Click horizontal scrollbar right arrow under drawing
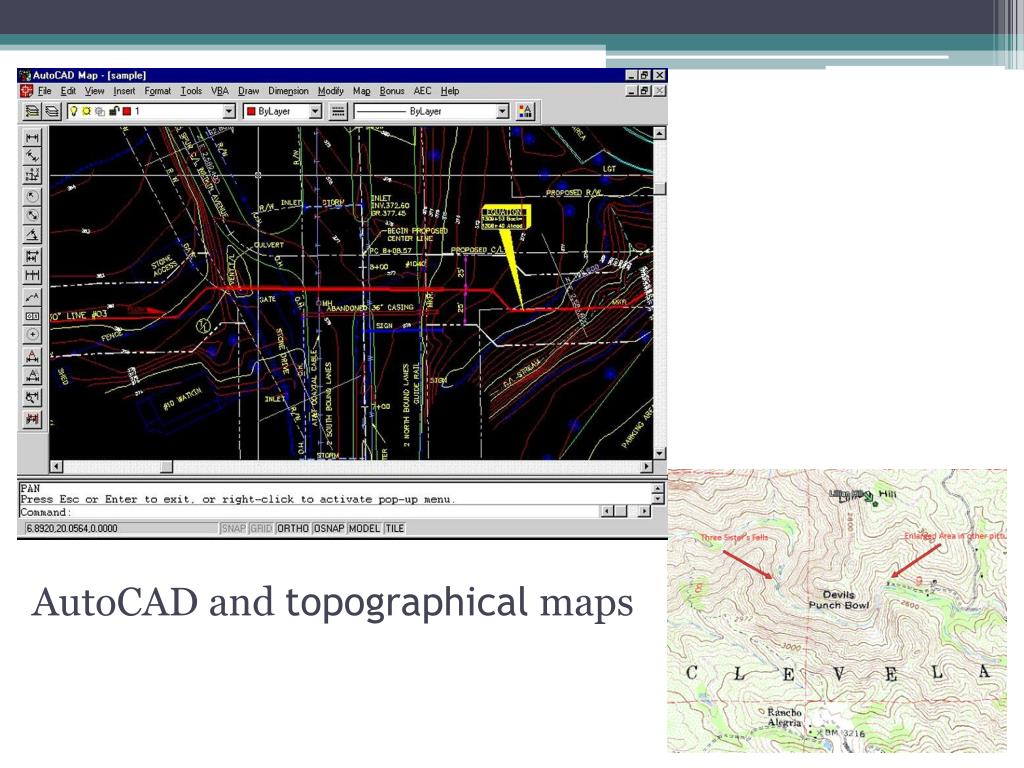The image size is (1024, 768). (x=646, y=466)
